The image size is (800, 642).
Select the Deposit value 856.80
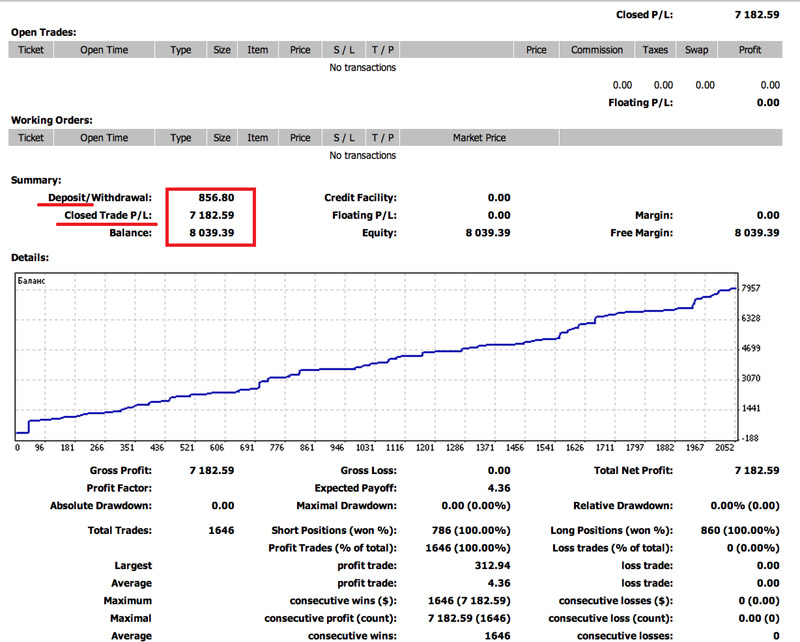point(215,198)
